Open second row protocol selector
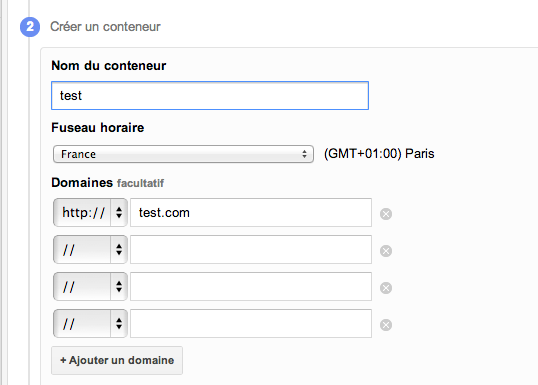 coord(91,249)
